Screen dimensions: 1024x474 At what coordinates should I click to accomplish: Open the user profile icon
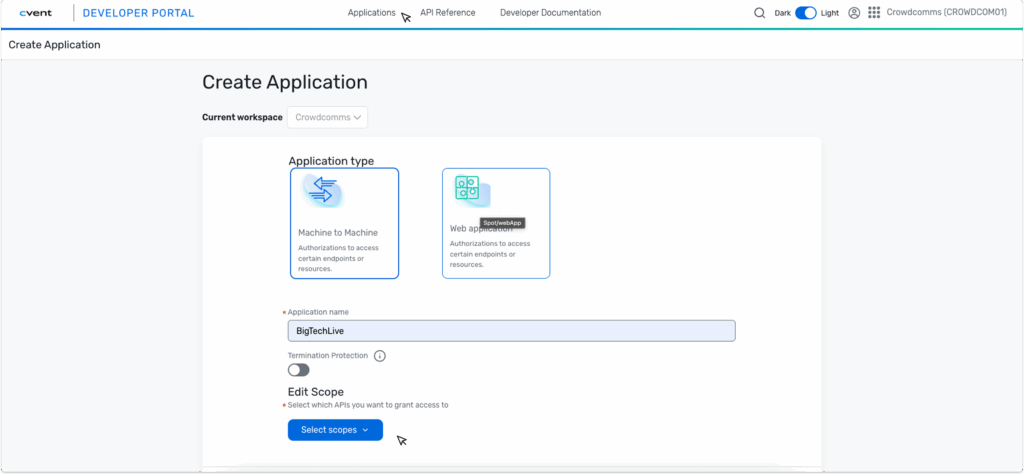click(854, 13)
